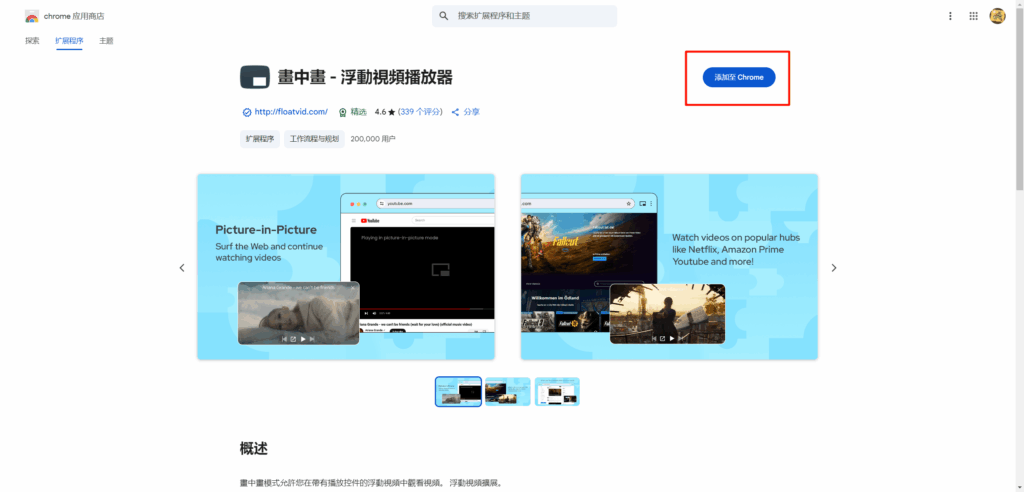The image size is (1024, 492).
Task: Click the verified badge beside floatvid.com
Action: click(246, 112)
